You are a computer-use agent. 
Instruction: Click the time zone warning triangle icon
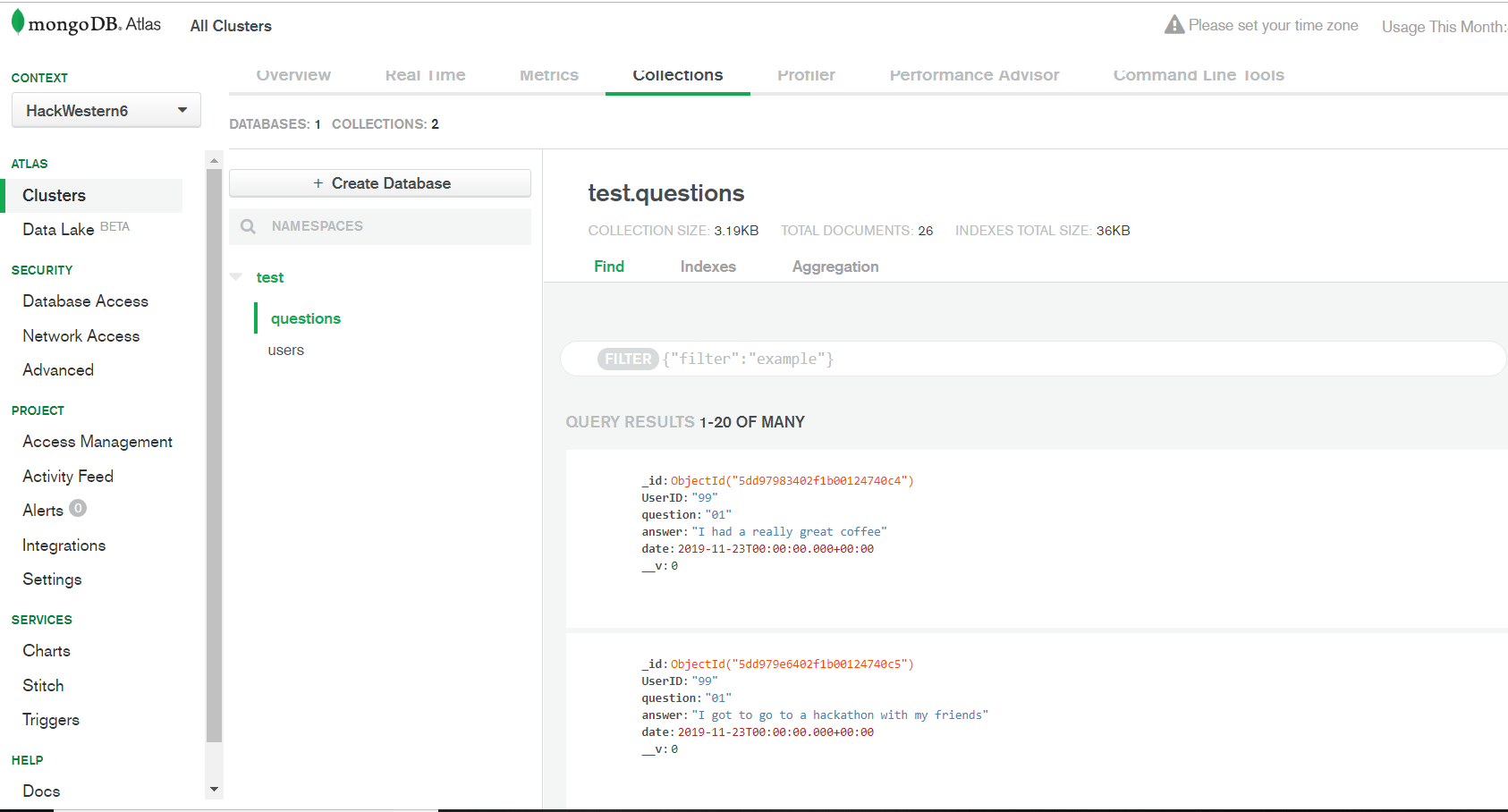click(x=1174, y=25)
